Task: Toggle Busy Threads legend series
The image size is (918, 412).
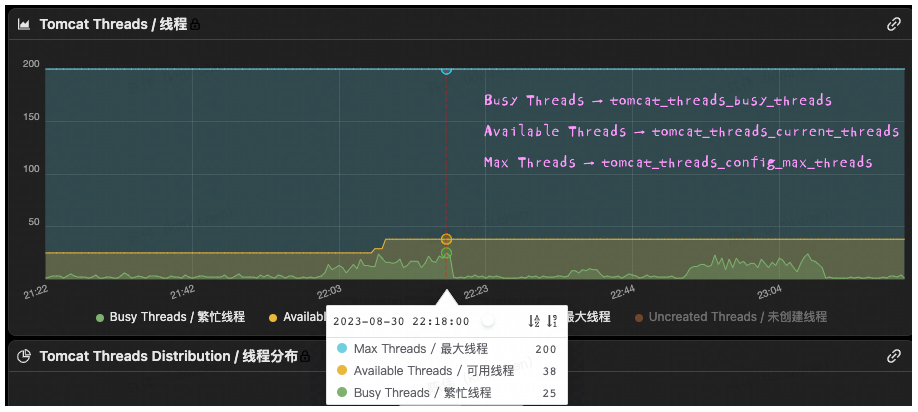Action: 170,317
